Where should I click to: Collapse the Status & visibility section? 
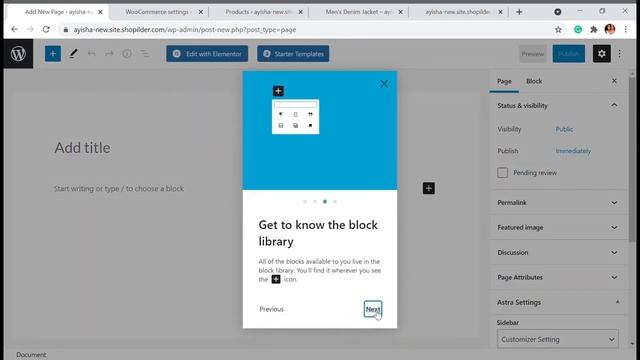pos(614,105)
